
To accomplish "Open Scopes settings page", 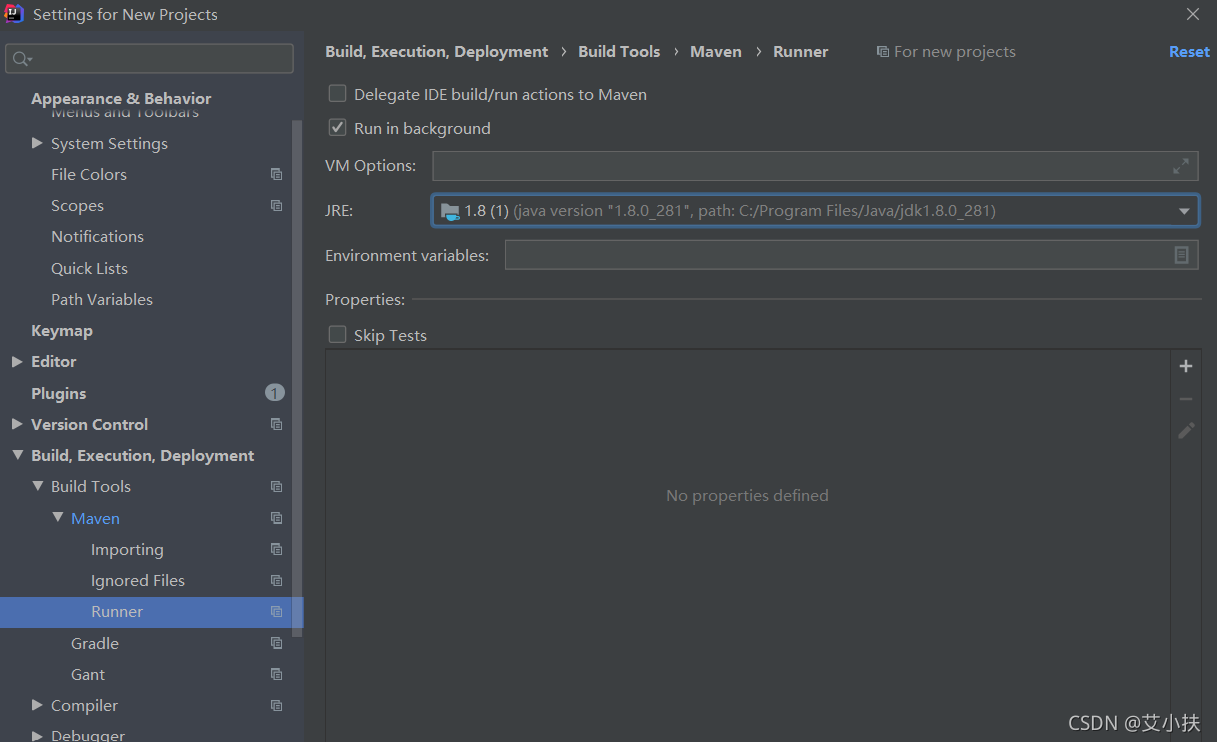I will coord(77,205).
